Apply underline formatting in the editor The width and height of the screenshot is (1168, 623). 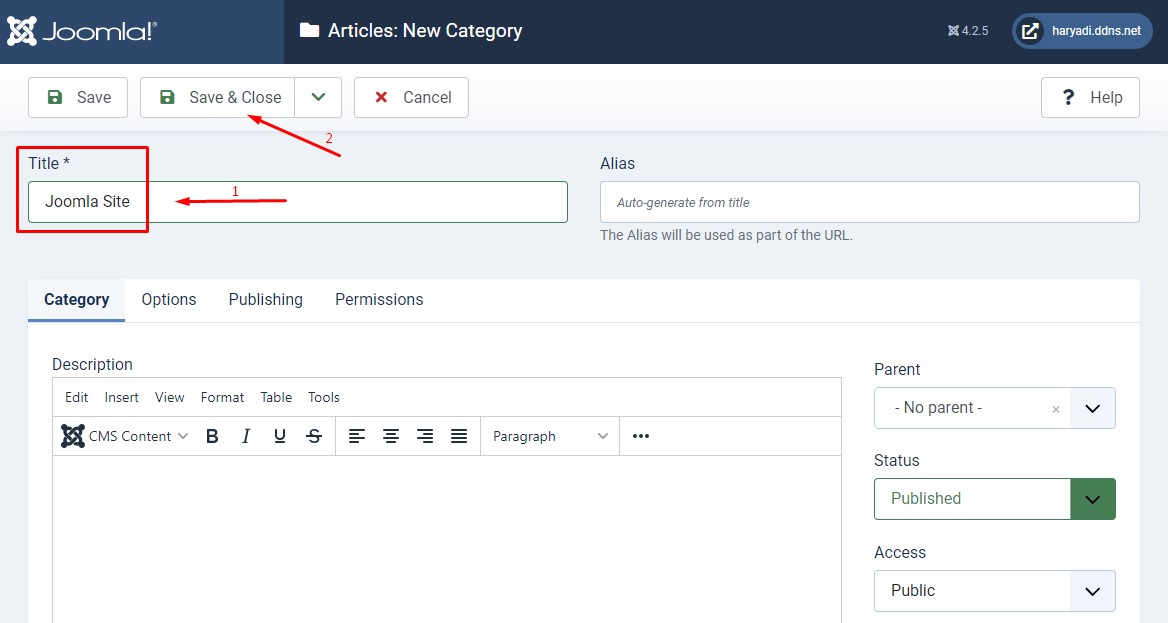280,436
